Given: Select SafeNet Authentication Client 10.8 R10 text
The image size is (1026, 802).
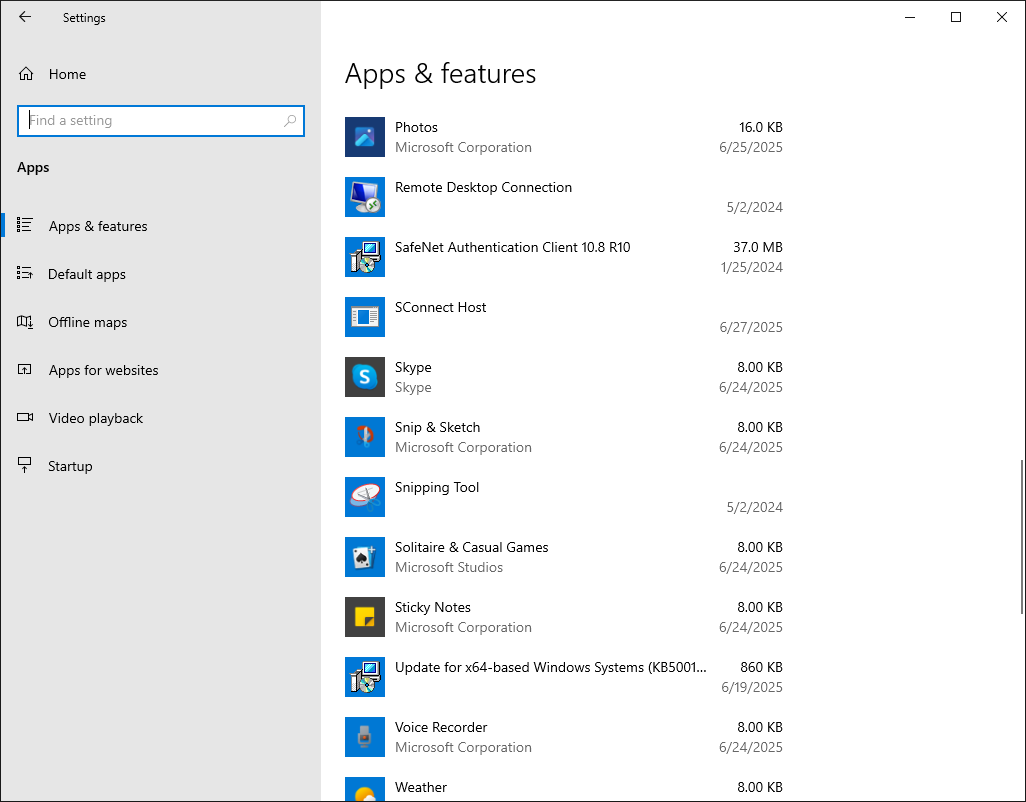Looking at the screenshot, I should pyautogui.click(x=512, y=247).
